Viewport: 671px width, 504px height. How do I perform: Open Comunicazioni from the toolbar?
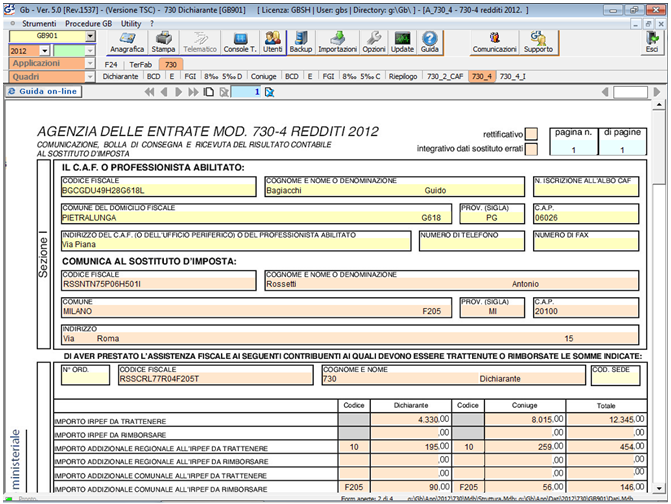[x=494, y=42]
